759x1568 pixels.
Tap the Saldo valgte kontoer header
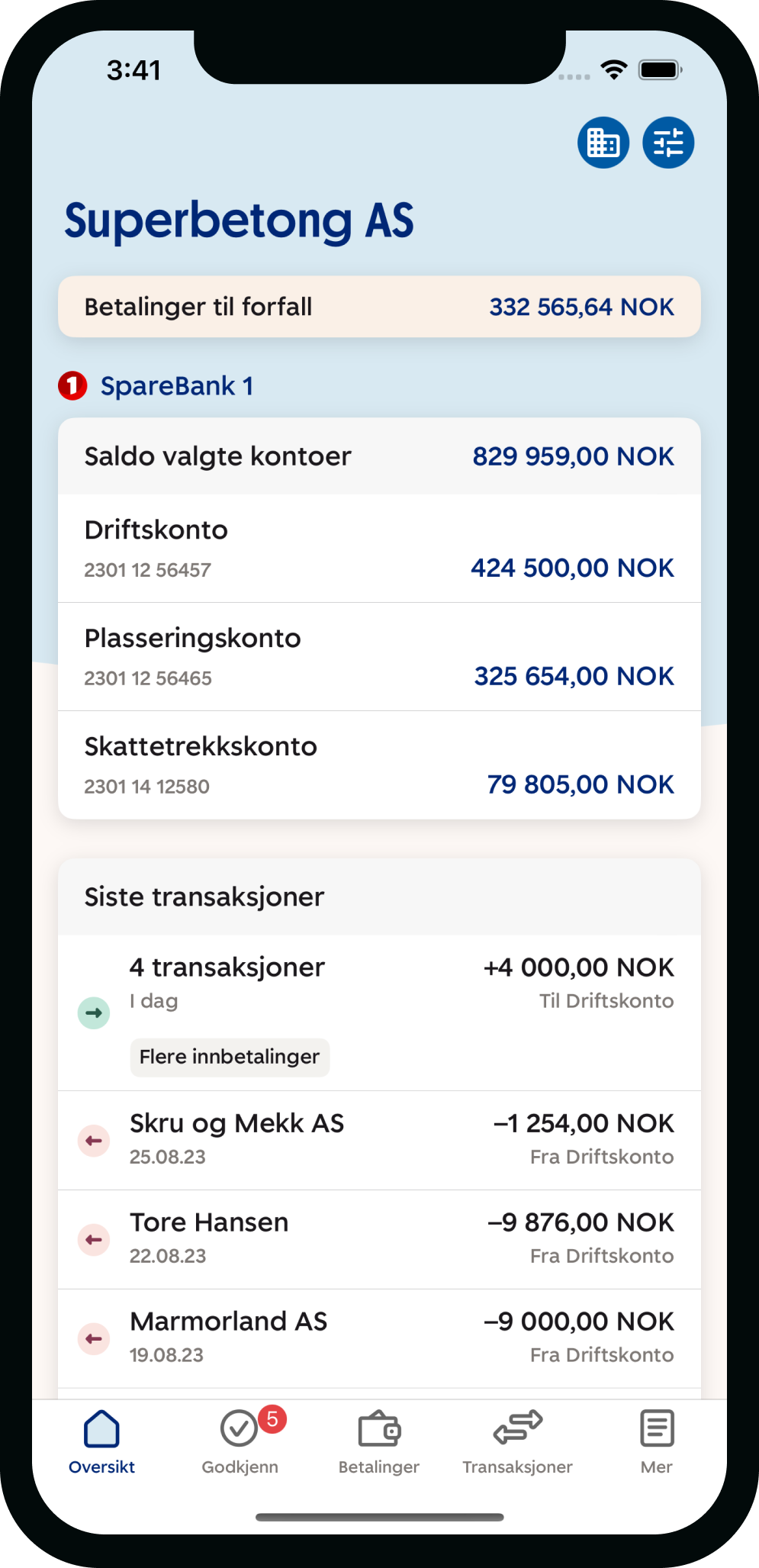coord(379,456)
